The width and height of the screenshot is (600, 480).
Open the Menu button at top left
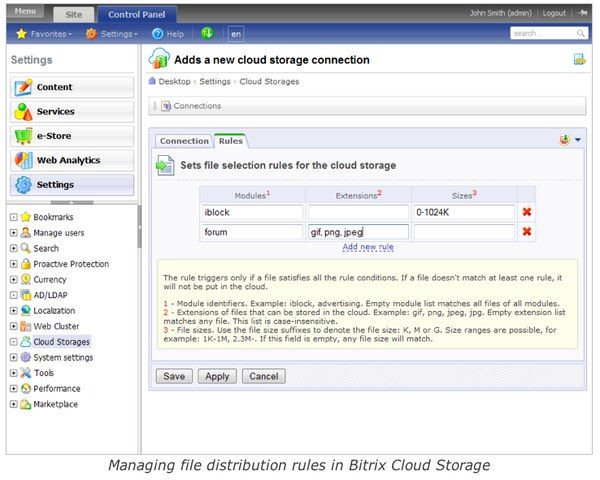click(x=25, y=11)
